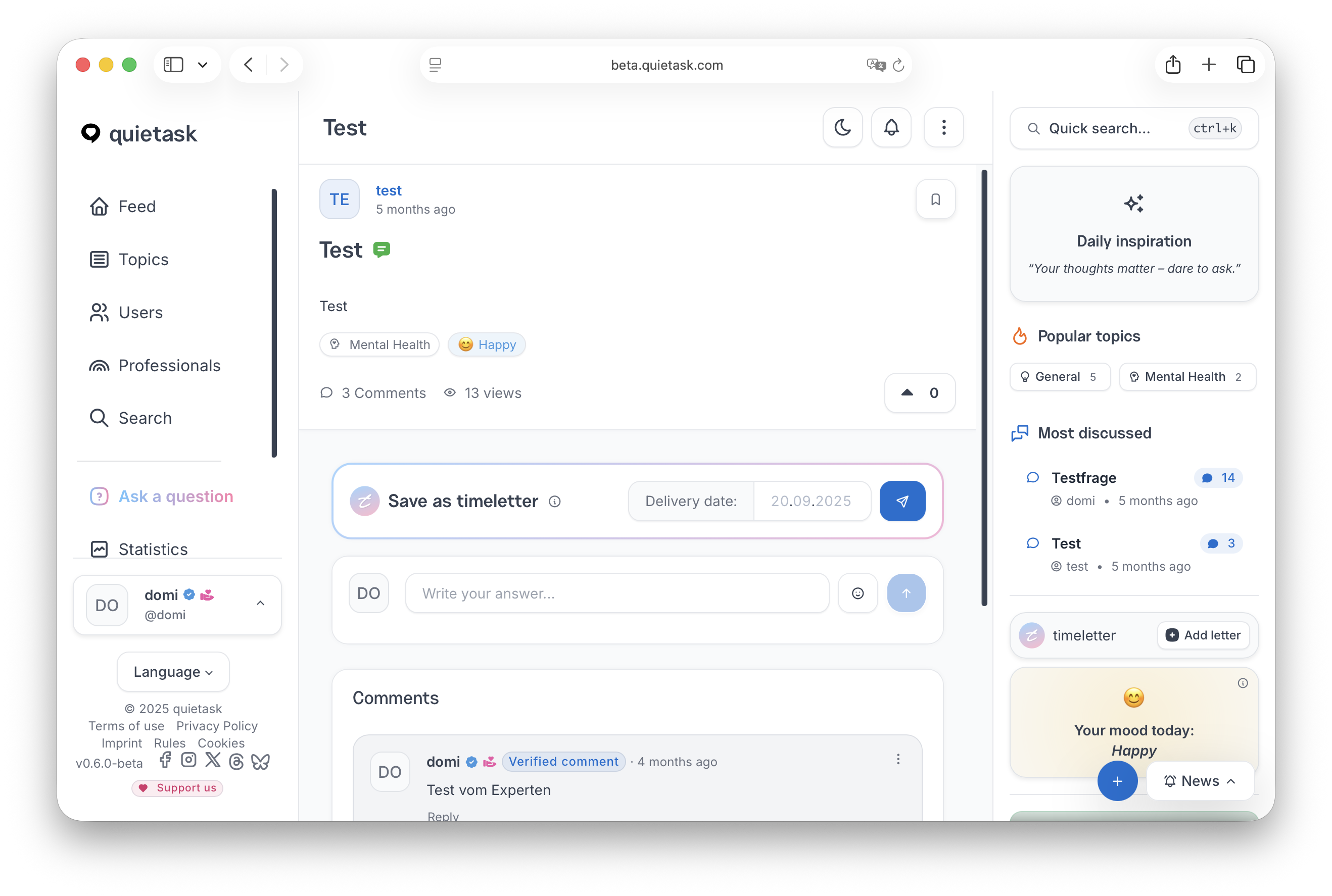Viewport: 1332px width, 896px height.
Task: Expand the domi user account menu
Action: coord(260,604)
